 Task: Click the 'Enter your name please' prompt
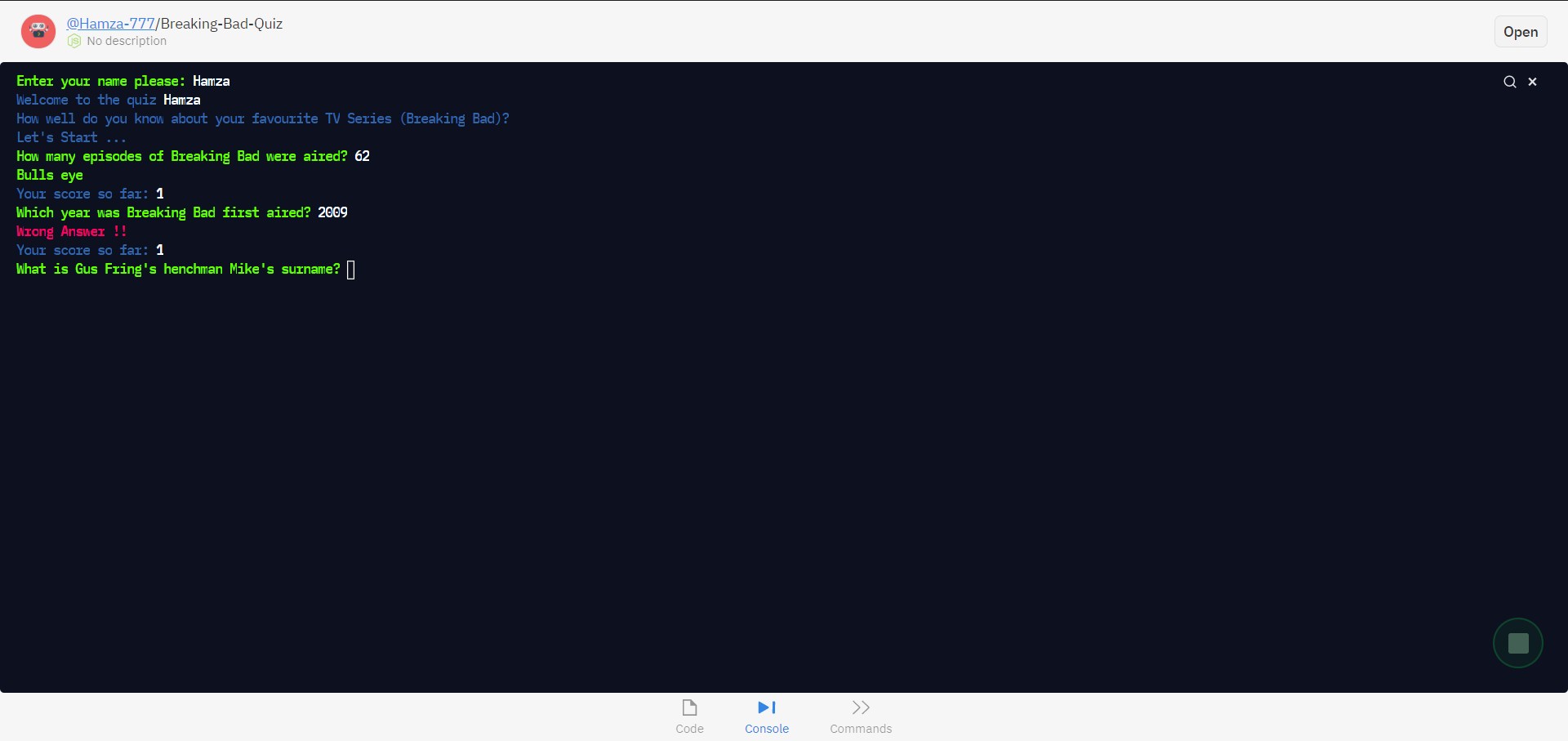click(x=100, y=81)
